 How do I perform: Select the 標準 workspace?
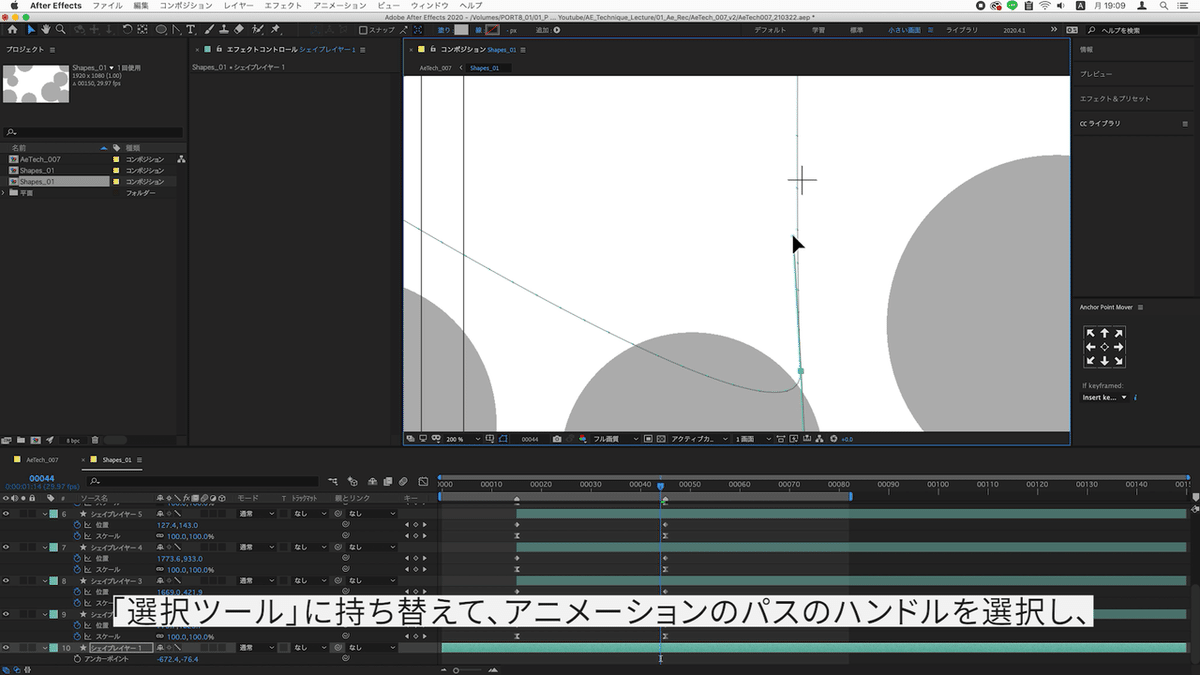(x=857, y=30)
